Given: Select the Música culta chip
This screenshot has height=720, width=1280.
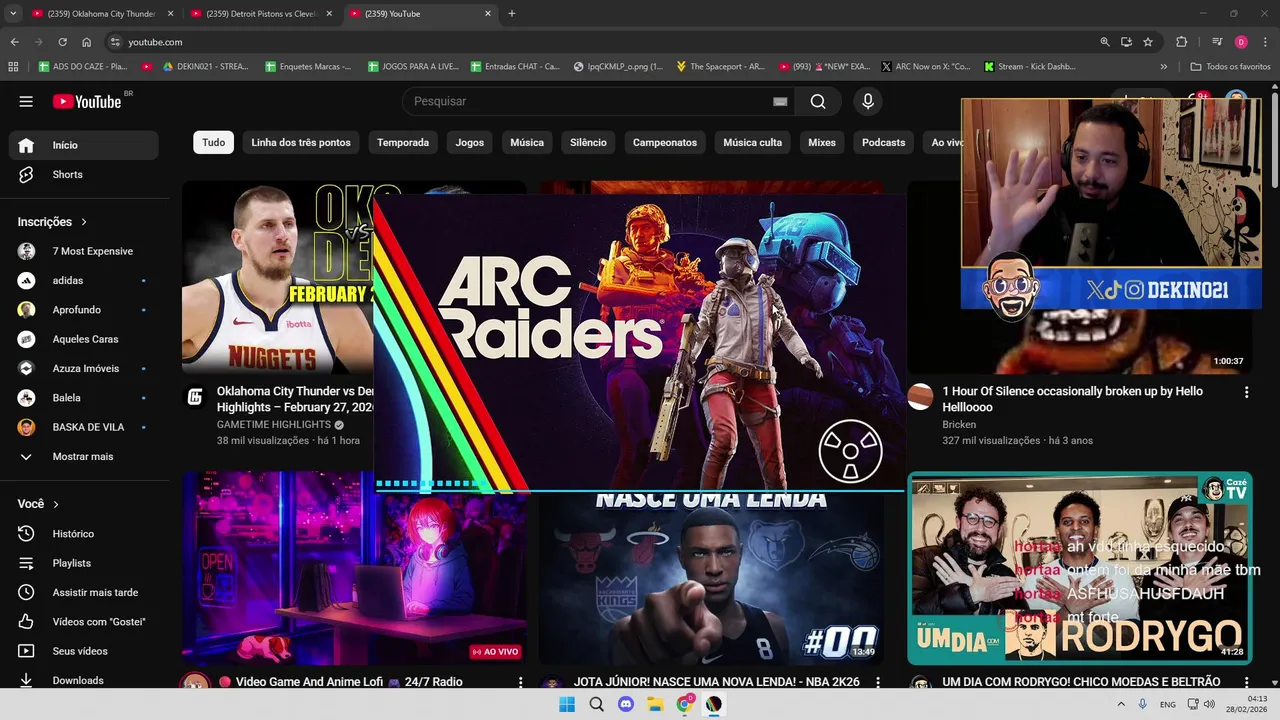Looking at the screenshot, I should click(753, 142).
